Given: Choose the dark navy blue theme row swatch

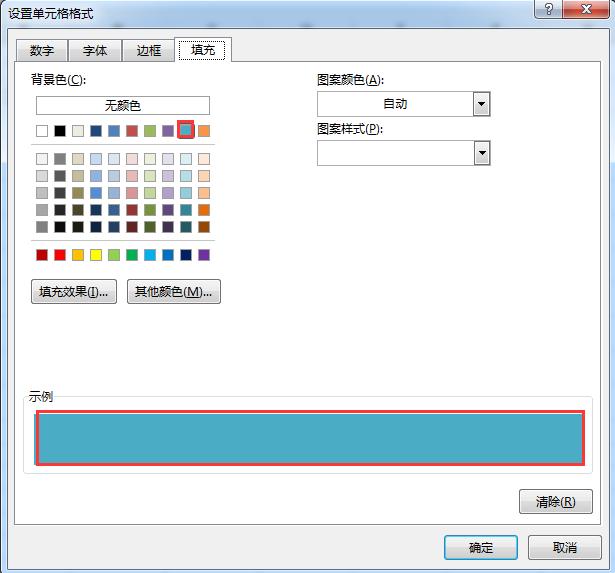Looking at the screenshot, I should click(x=96, y=131).
